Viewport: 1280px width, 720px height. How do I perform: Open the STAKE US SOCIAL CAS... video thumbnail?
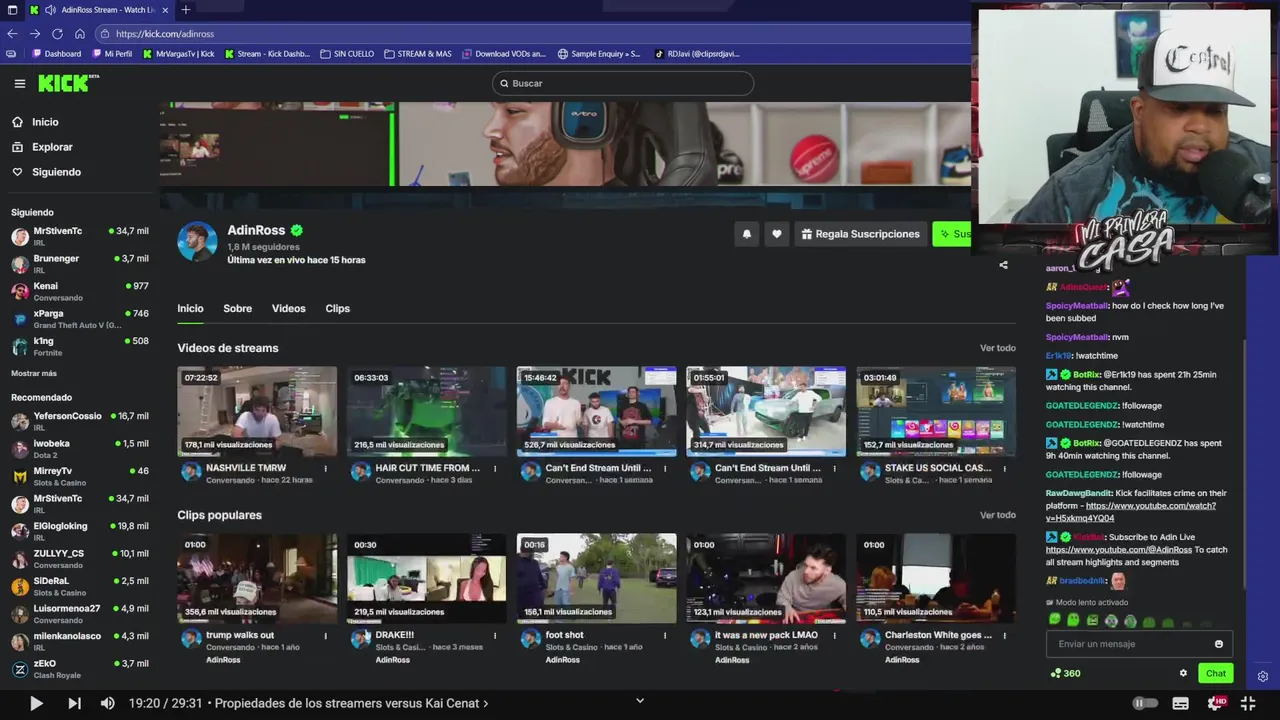936,411
